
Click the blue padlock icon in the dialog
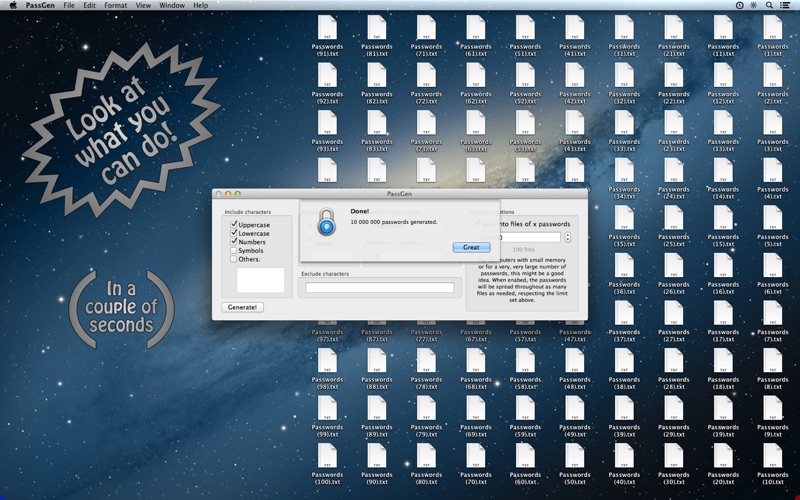tap(327, 222)
